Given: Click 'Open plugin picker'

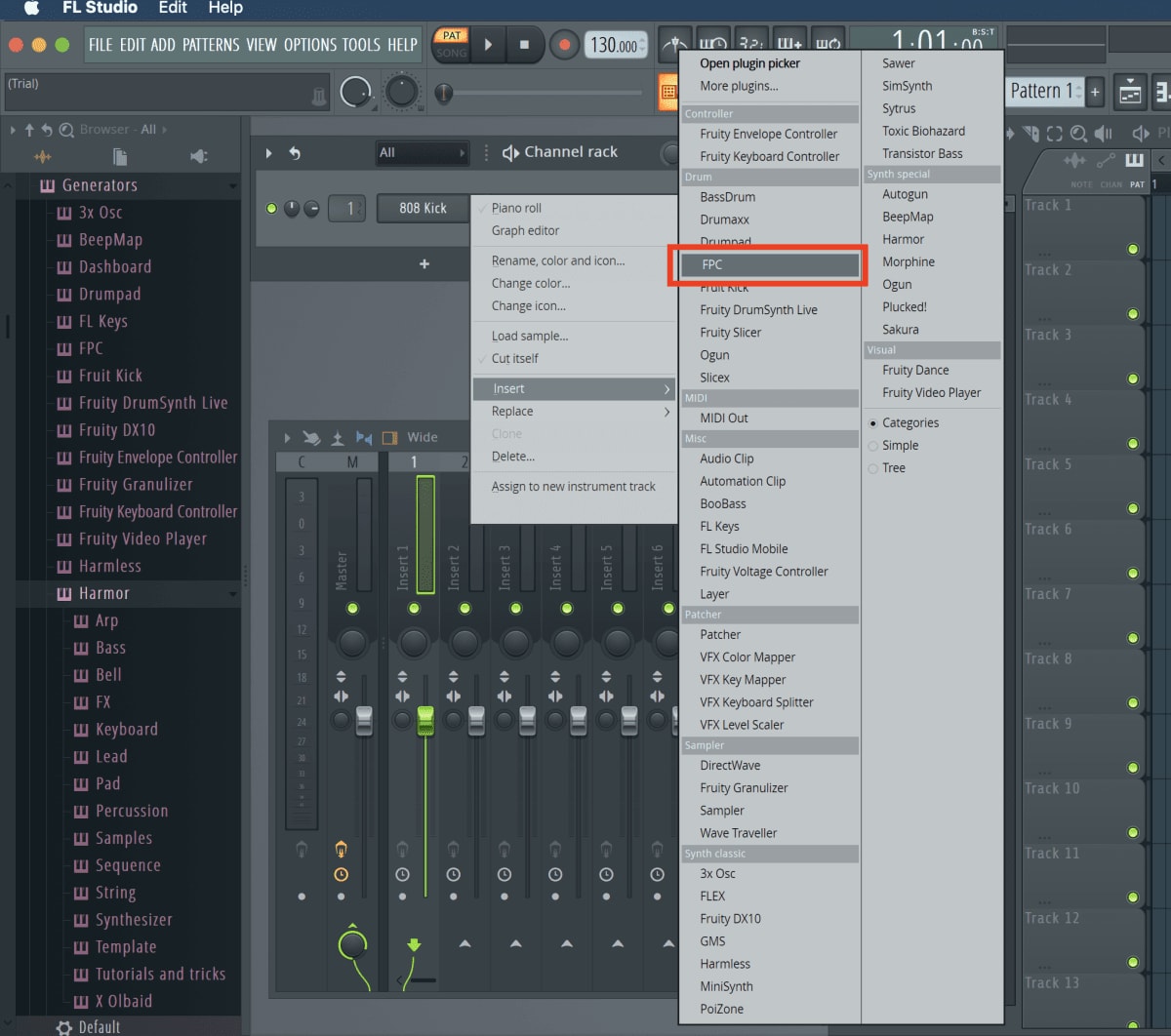Looking at the screenshot, I should pyautogui.click(x=749, y=62).
